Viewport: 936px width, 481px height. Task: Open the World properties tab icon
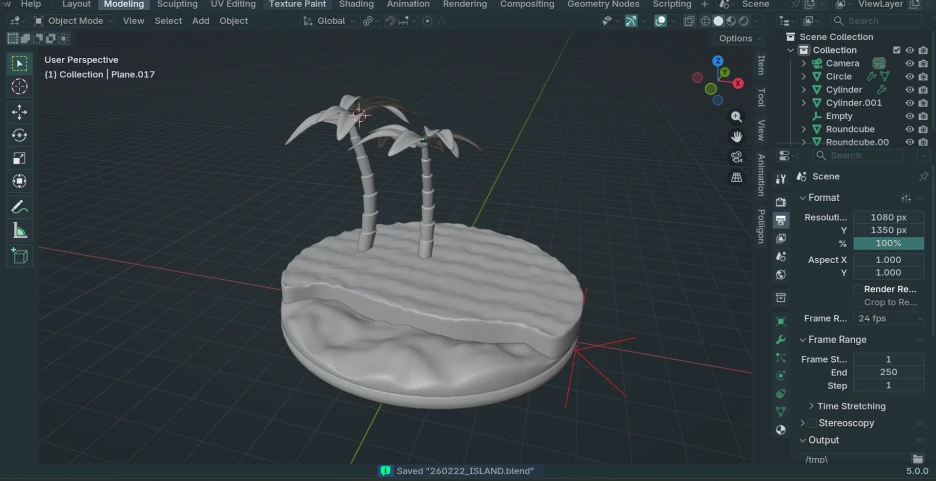pos(781,275)
